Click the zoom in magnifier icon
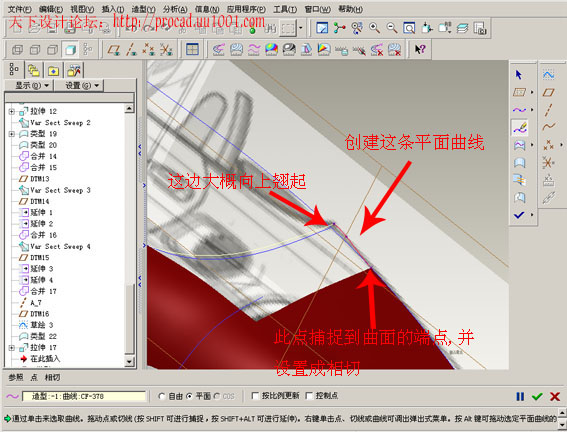Viewport: 567px width, 432px height. (x=374, y=28)
